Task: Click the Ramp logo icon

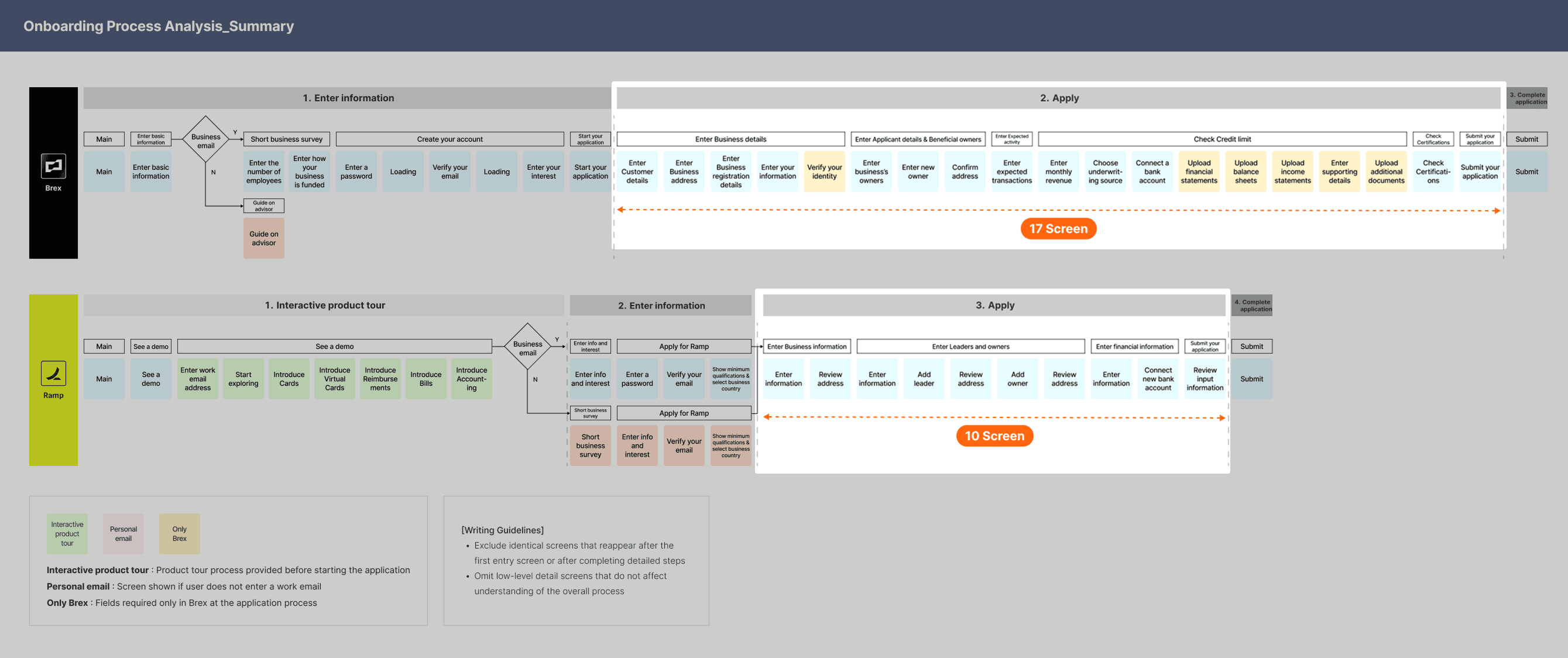Action: (x=53, y=373)
